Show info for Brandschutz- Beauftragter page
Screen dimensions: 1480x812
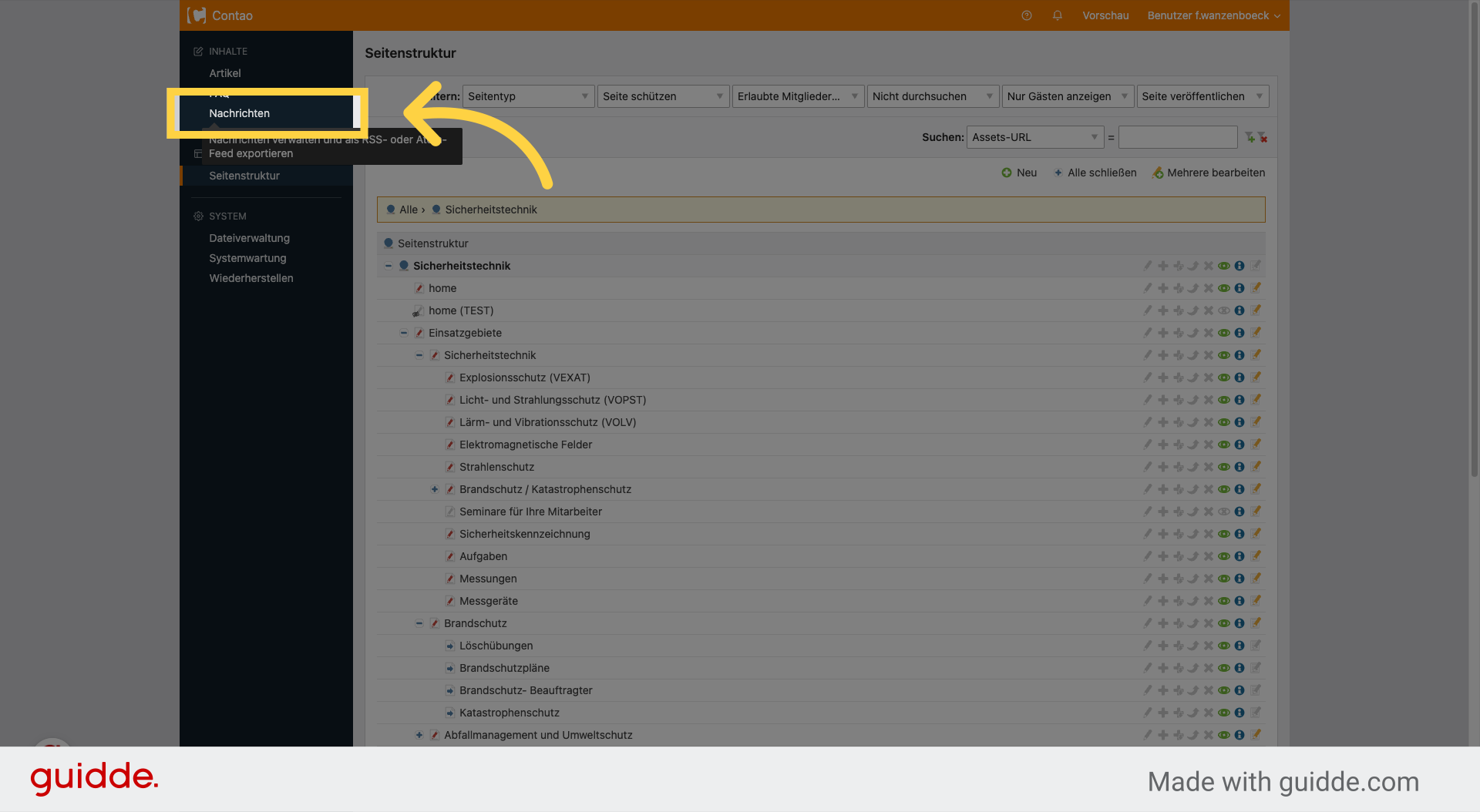(1239, 690)
